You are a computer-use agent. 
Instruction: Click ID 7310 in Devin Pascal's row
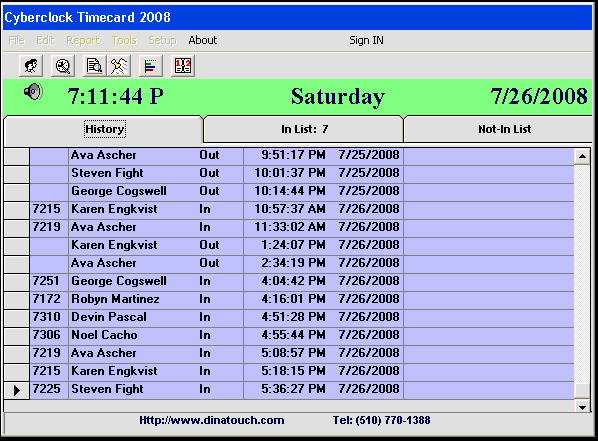[x=46, y=317]
